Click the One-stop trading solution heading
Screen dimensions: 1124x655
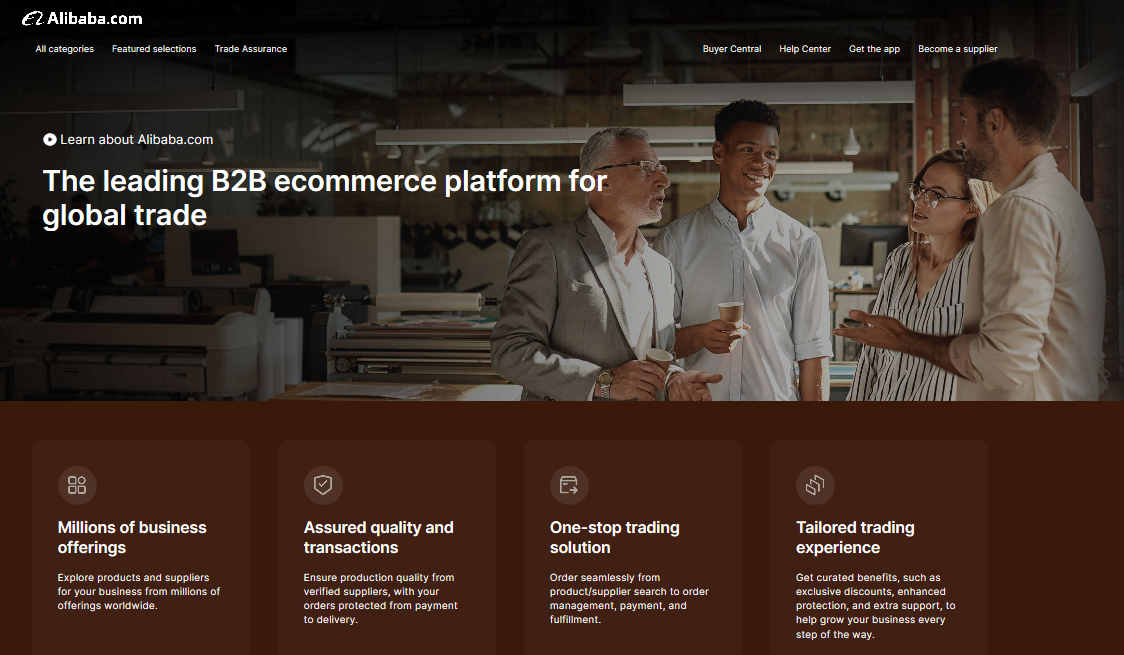614,537
